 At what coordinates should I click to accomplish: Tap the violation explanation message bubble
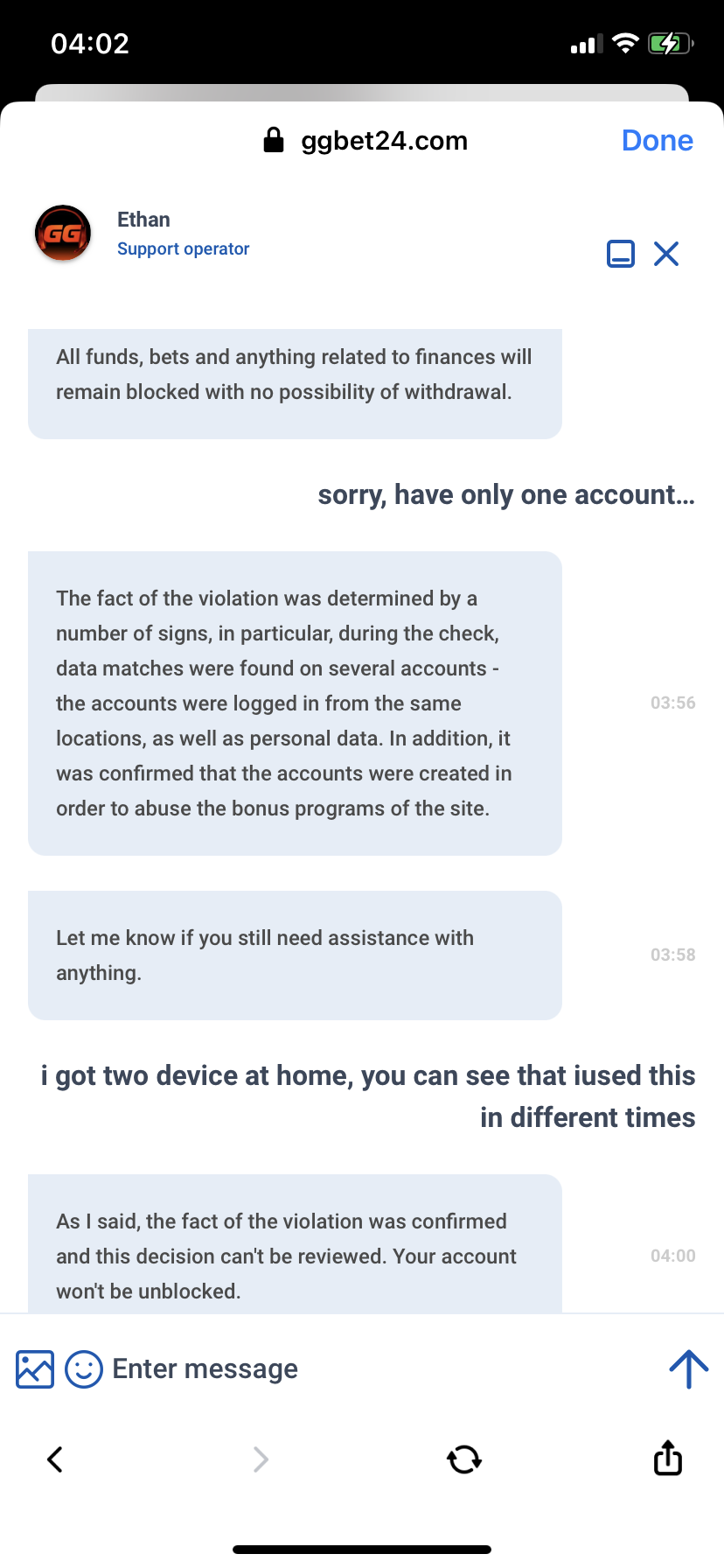pos(295,703)
